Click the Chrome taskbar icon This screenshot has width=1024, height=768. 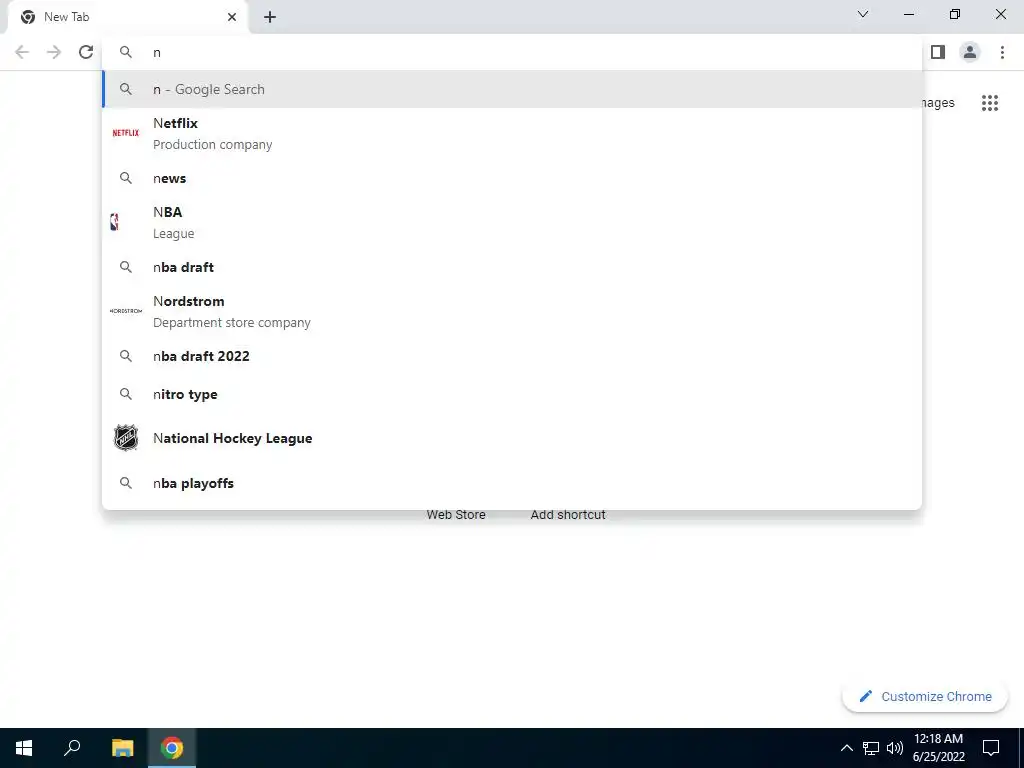pyautogui.click(x=172, y=748)
